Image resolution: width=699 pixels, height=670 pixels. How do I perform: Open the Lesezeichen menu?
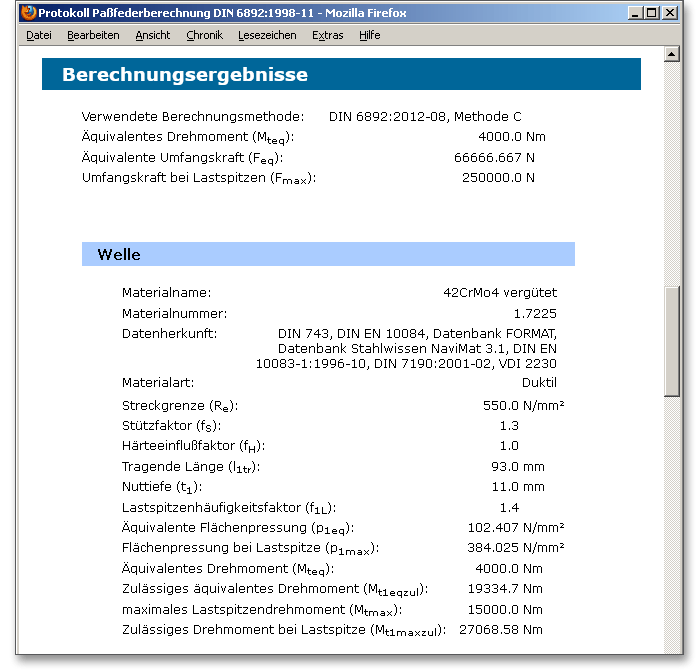[x=267, y=35]
